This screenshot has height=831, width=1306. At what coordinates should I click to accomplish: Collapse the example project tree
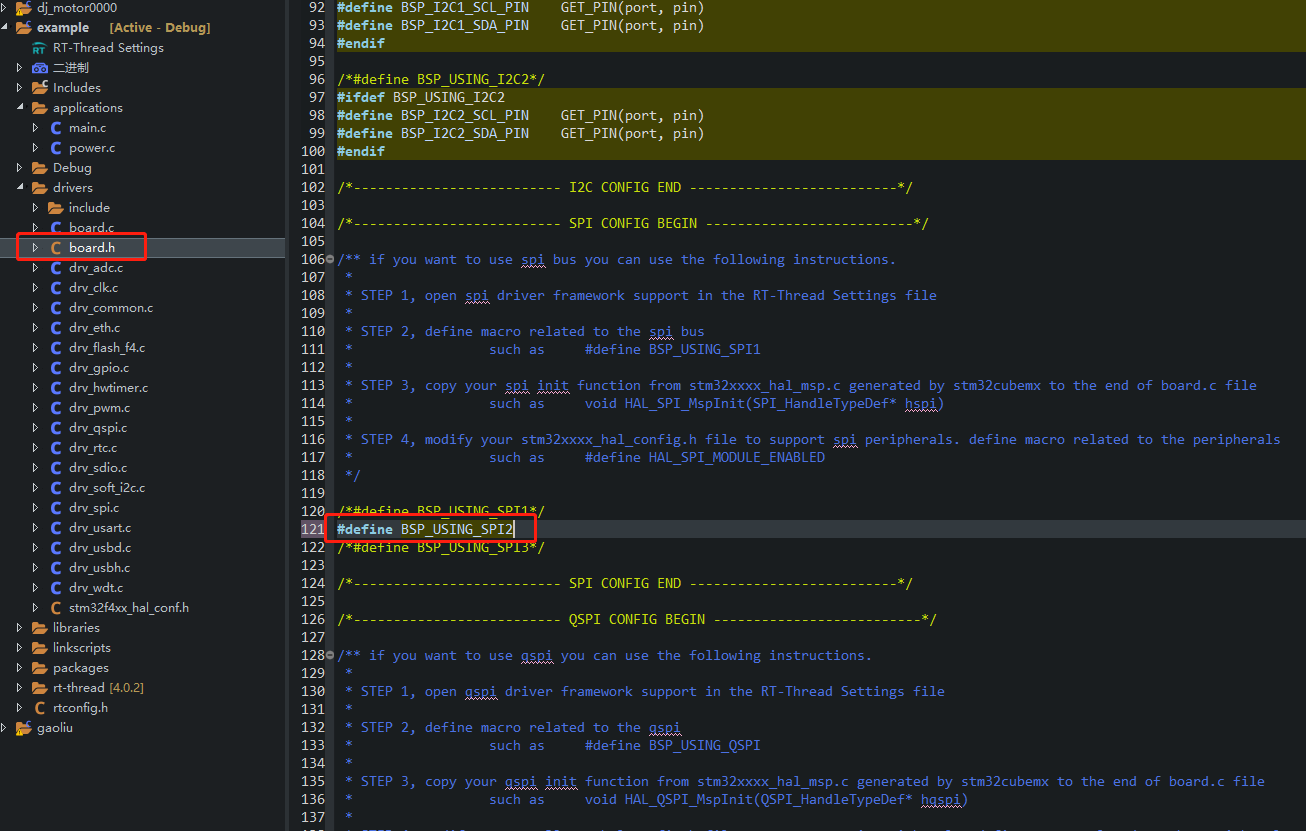[x=5, y=27]
